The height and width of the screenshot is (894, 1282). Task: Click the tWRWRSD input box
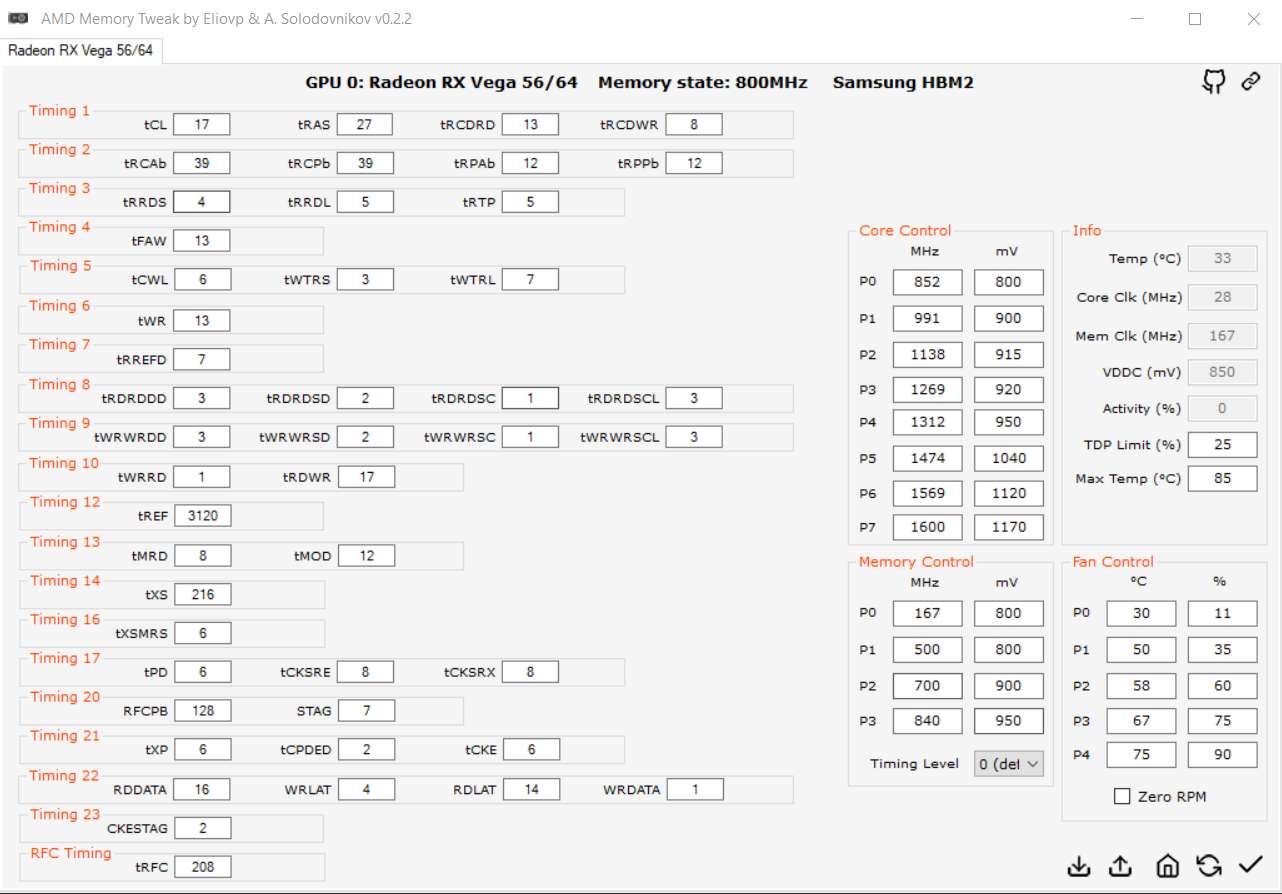(x=364, y=437)
